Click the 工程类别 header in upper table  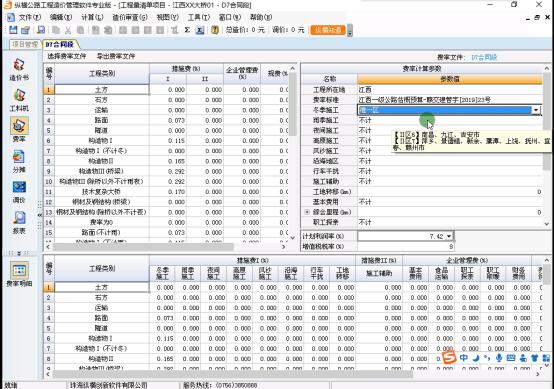(102, 74)
